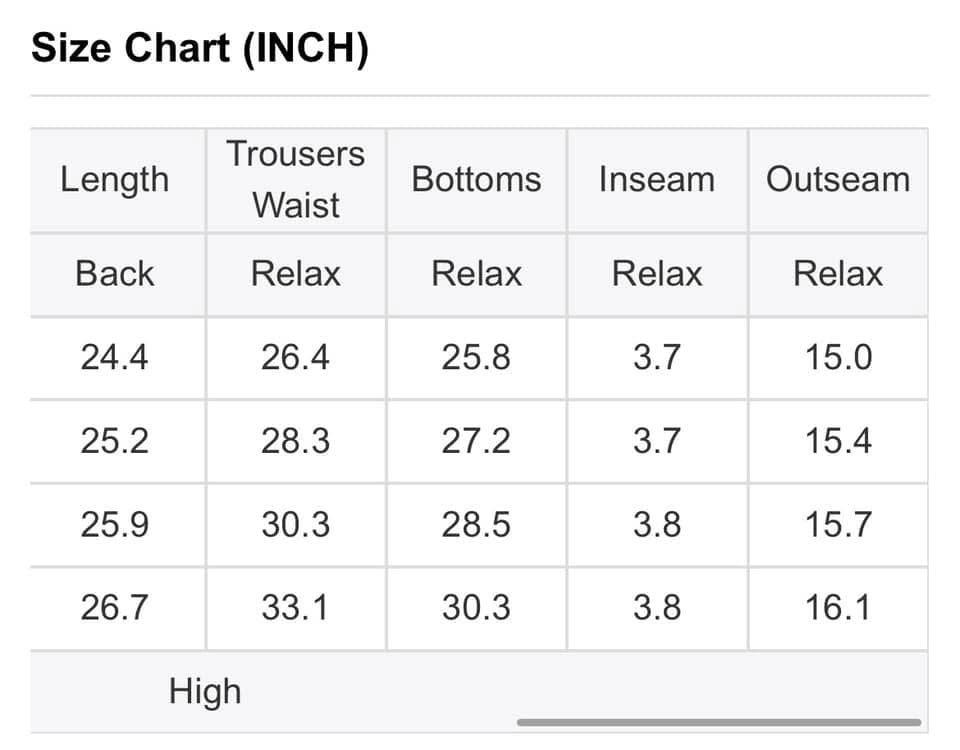This screenshot has height=750, width=960.
Task: Click the High label in bottom row
Action: [205, 692]
